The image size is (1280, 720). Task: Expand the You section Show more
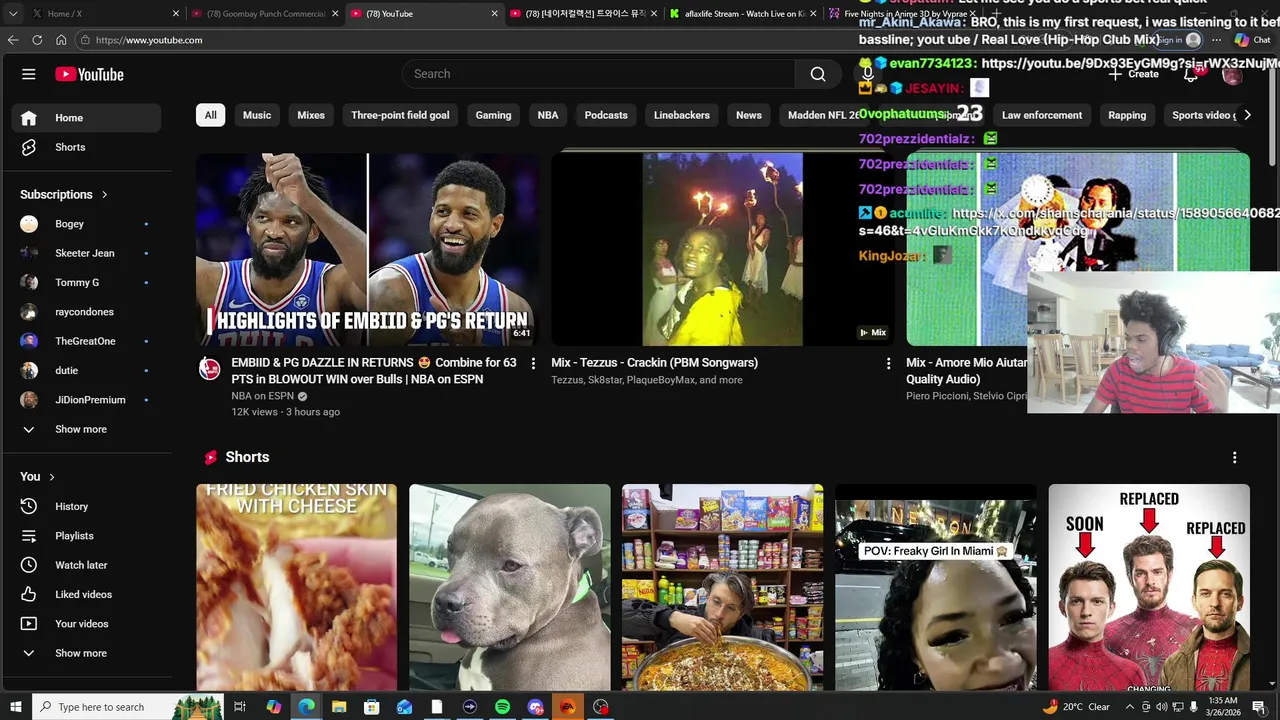[86, 653]
